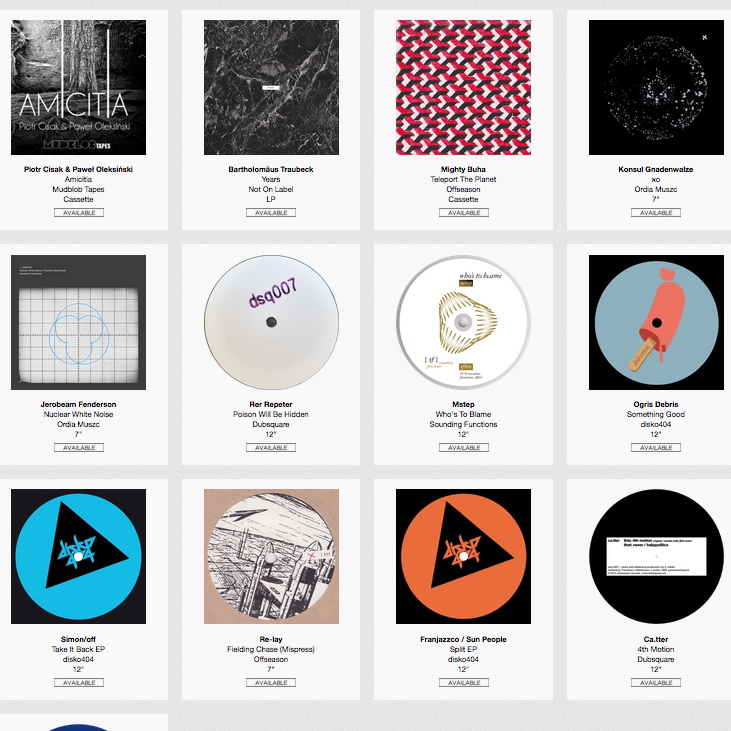Open the Fielding Chase sketch record cover
The width and height of the screenshot is (731, 731).
(x=271, y=556)
